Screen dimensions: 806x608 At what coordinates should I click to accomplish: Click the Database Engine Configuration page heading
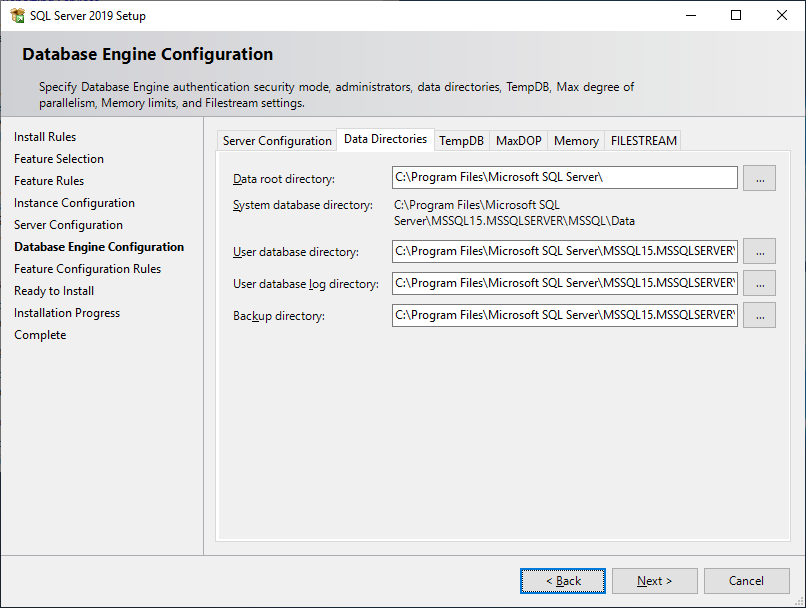pyautogui.click(x=148, y=54)
